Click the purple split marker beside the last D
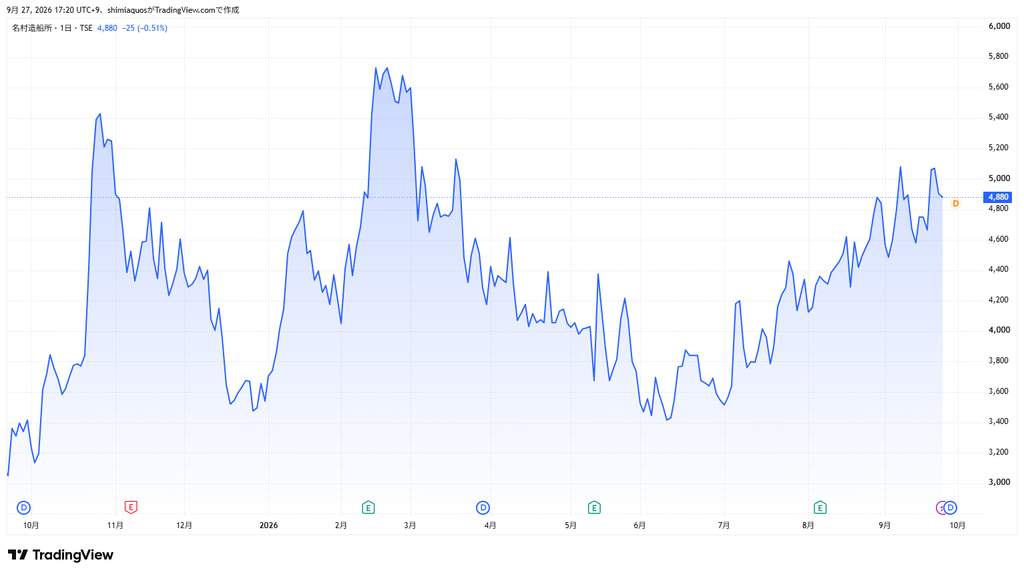This screenshot has width=1024, height=575. 940,507
